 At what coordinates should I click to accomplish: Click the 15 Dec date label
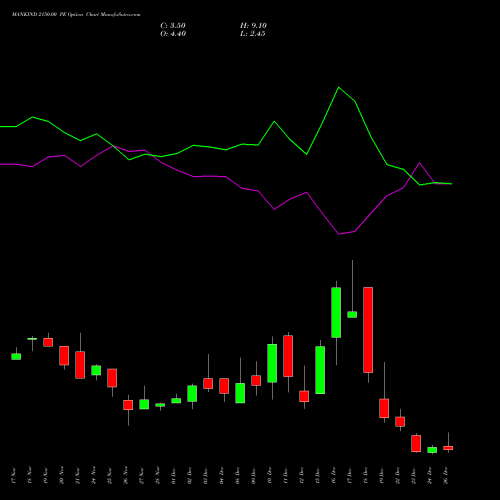pyautogui.click(x=318, y=476)
